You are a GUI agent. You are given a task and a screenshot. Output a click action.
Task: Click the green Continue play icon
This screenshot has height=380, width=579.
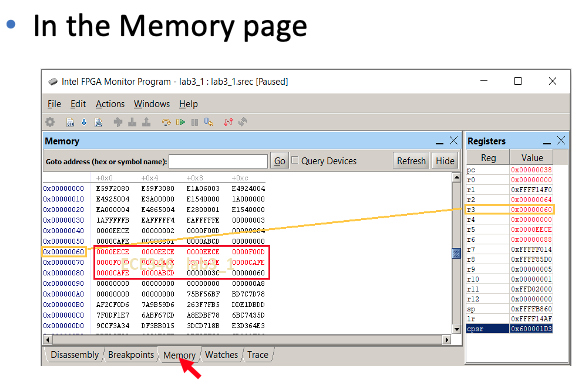(180, 122)
